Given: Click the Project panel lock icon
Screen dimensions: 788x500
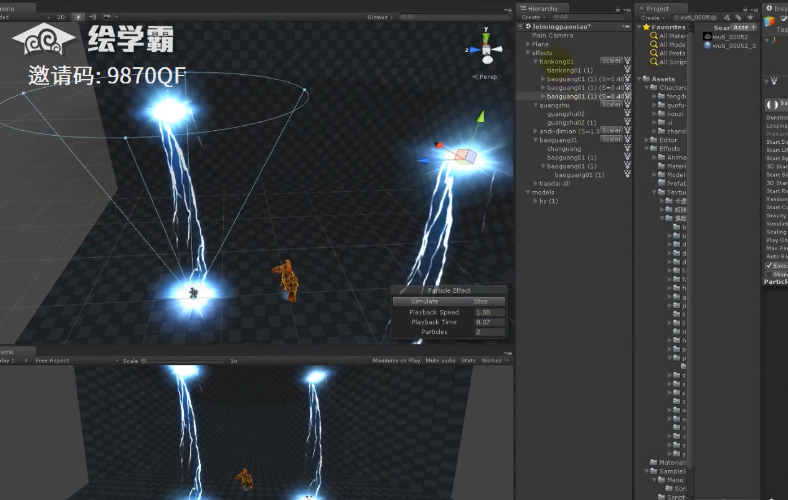Looking at the screenshot, I should [x=745, y=9].
